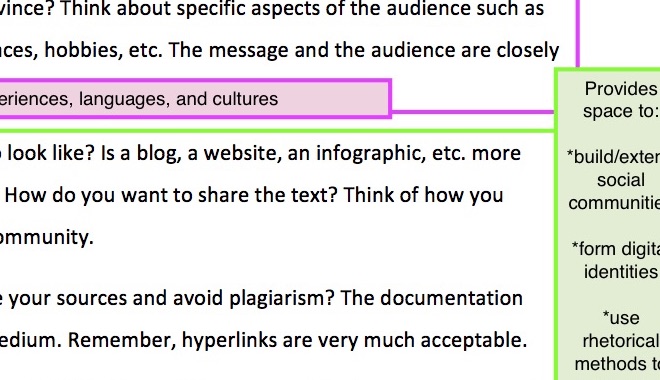The image size is (660, 380).
Task: Click the green box item "*form digita identities"
Action: 616,260
